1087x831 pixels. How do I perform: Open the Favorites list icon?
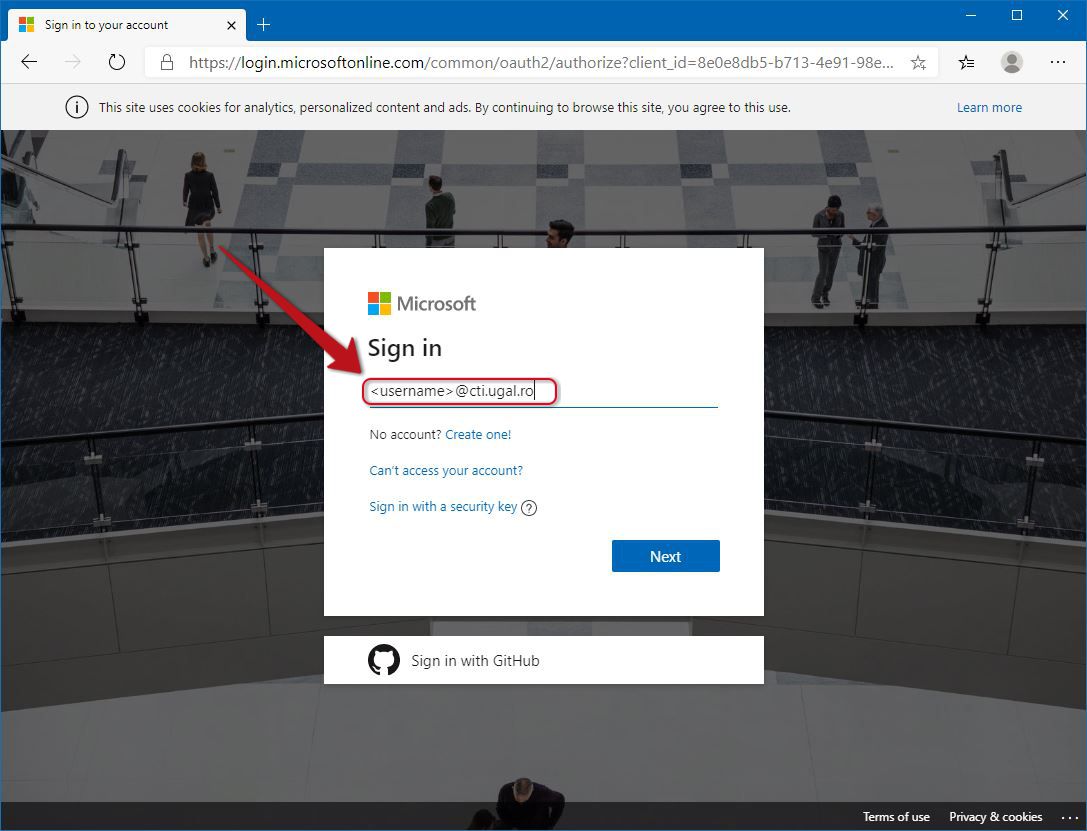tap(966, 63)
